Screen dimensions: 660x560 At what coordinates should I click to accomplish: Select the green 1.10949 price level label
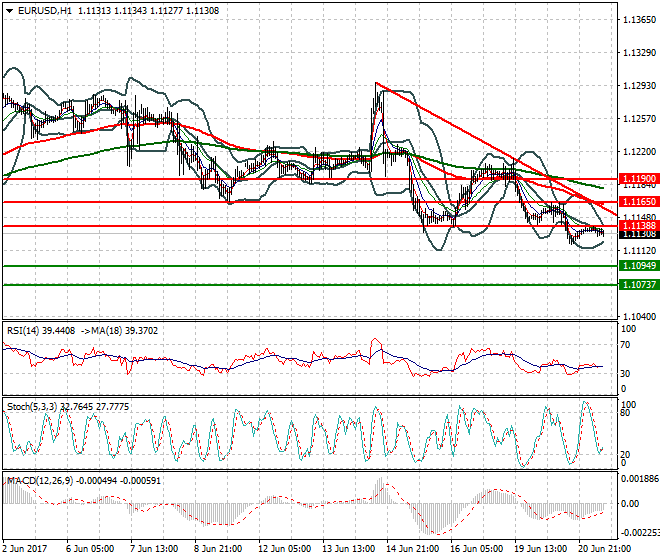click(x=639, y=266)
